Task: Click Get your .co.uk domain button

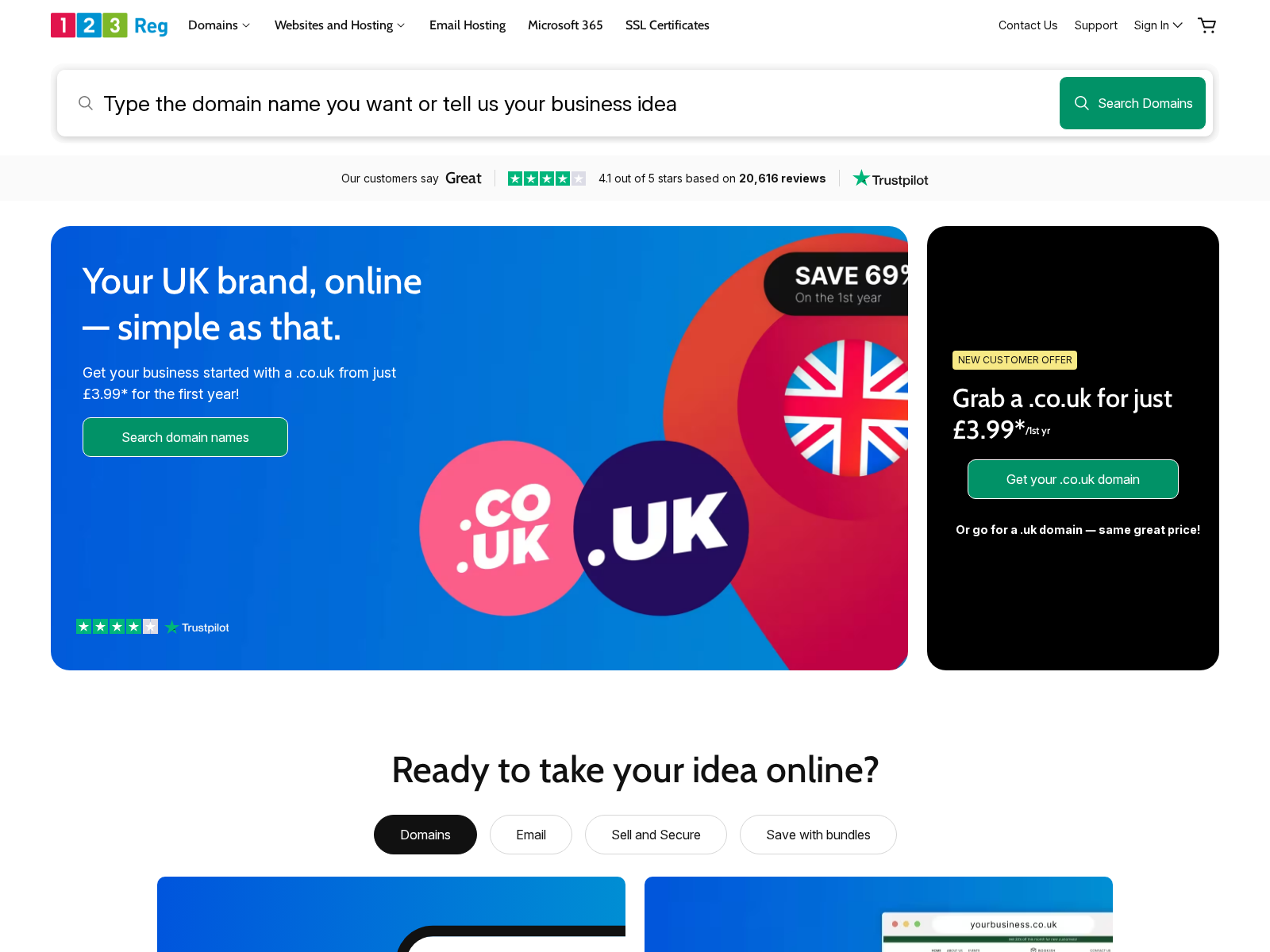Action: pos(1073,479)
